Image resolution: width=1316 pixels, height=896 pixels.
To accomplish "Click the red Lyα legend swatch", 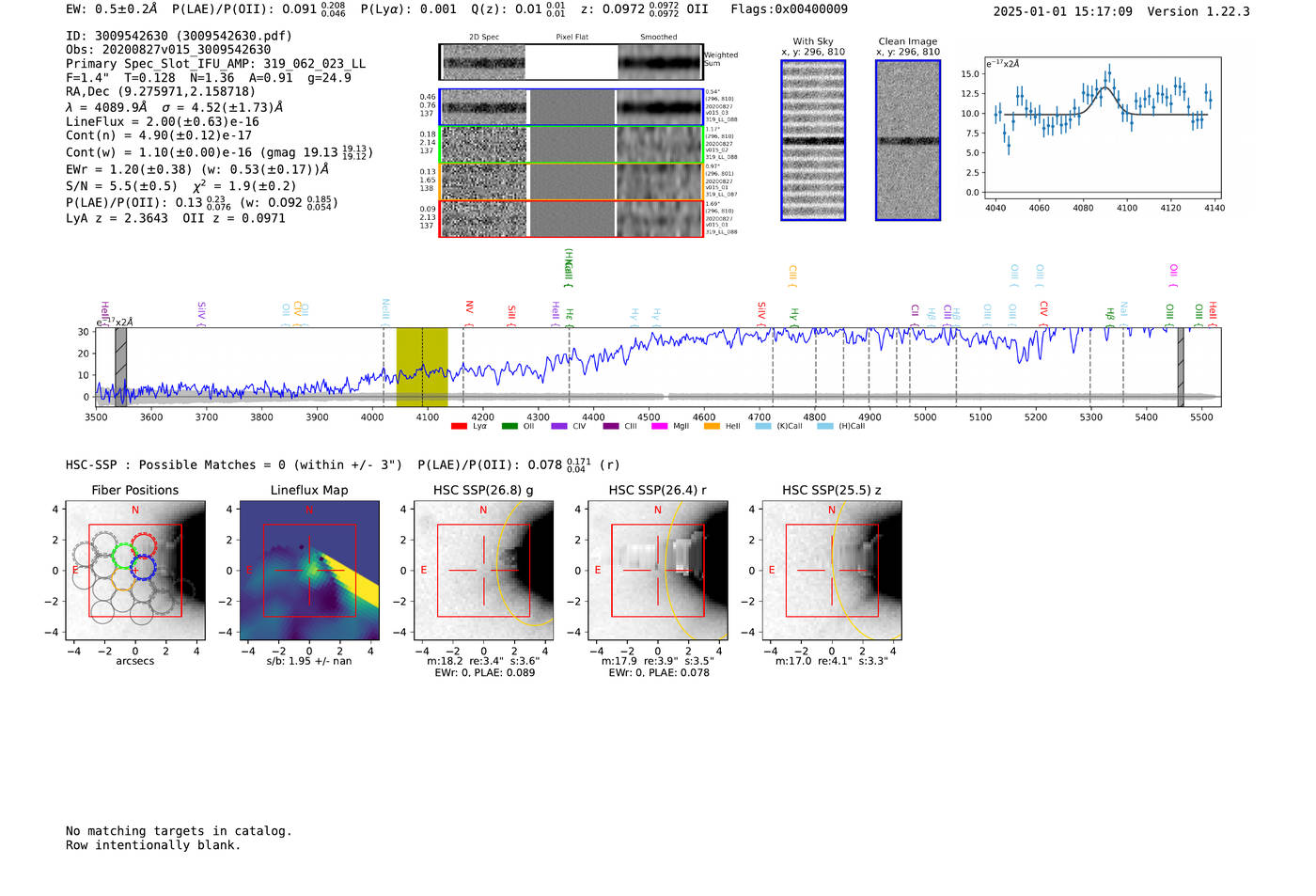I will tap(459, 427).
